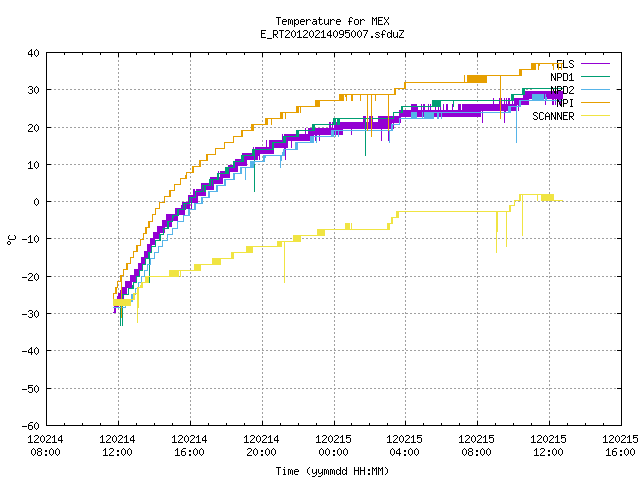
Task: Click the x-axis tick label 120215 04:00
Action: [x=404, y=446]
